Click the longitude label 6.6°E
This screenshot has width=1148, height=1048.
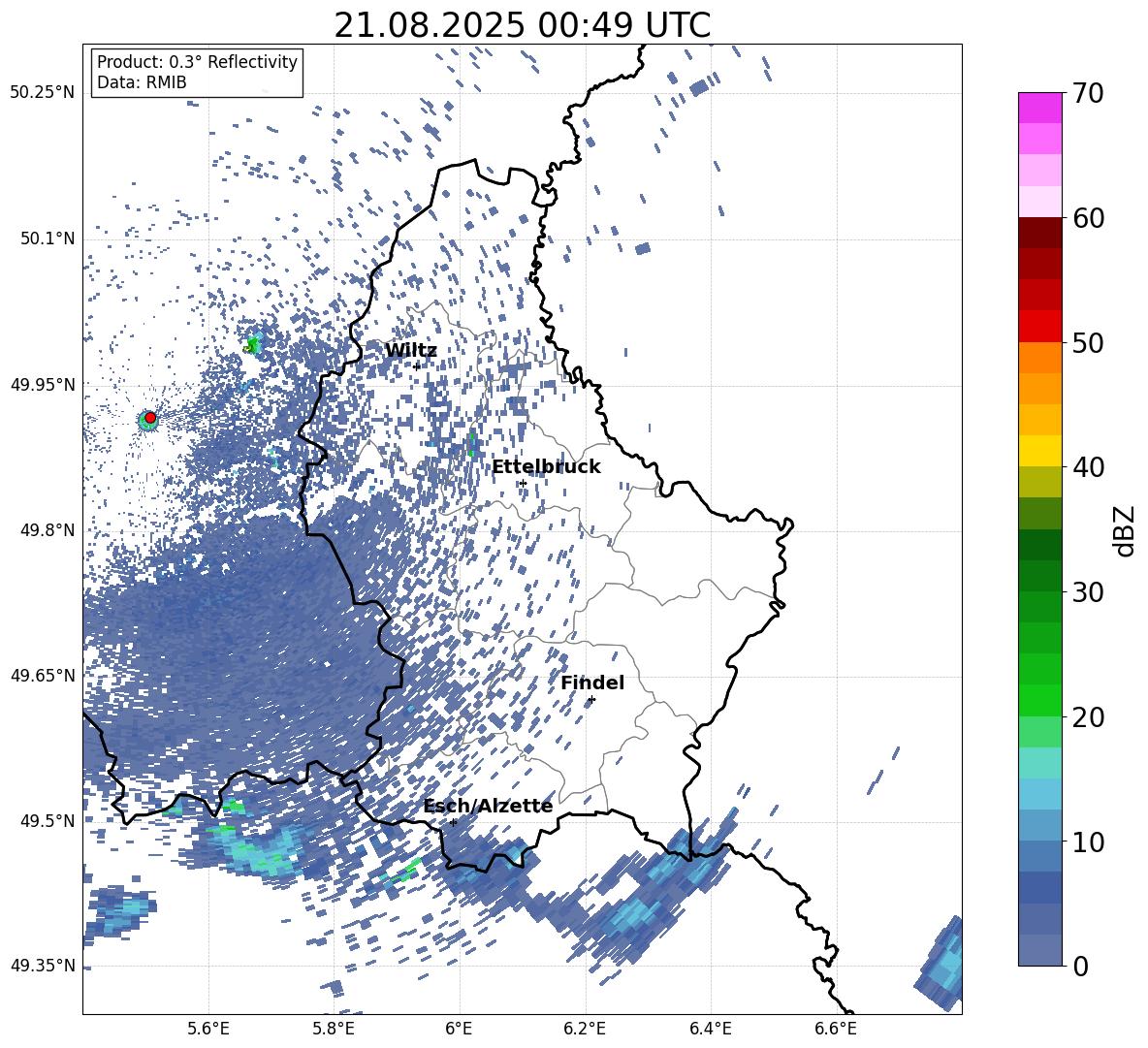tap(836, 1029)
